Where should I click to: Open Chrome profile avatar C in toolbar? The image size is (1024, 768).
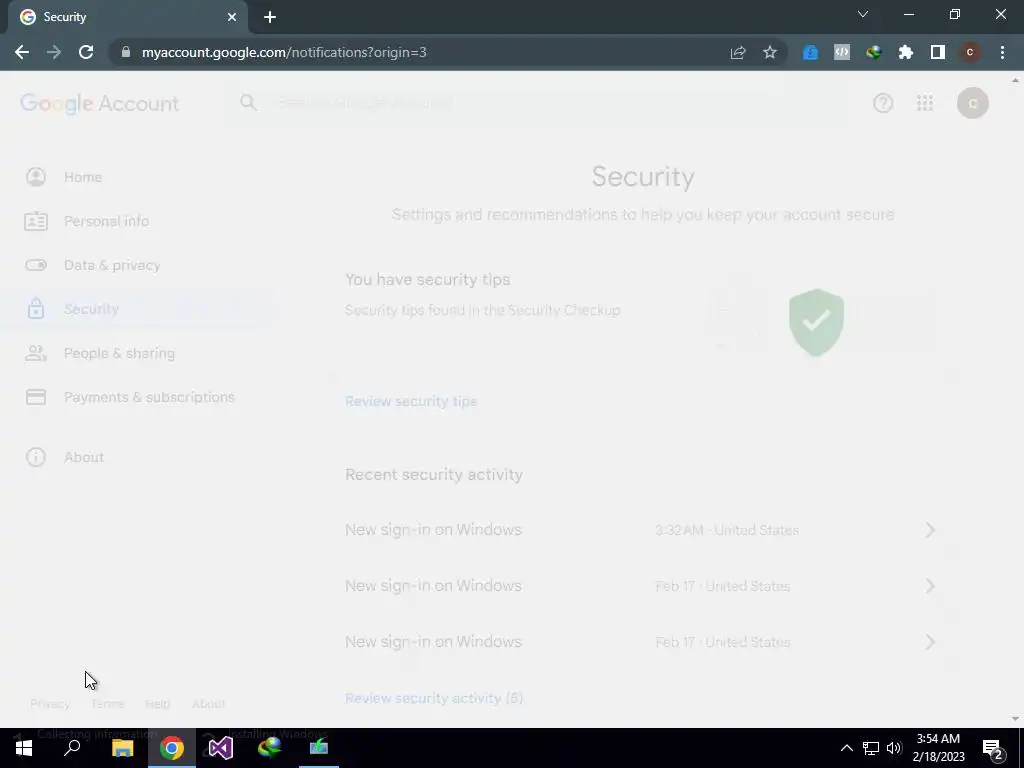970,52
